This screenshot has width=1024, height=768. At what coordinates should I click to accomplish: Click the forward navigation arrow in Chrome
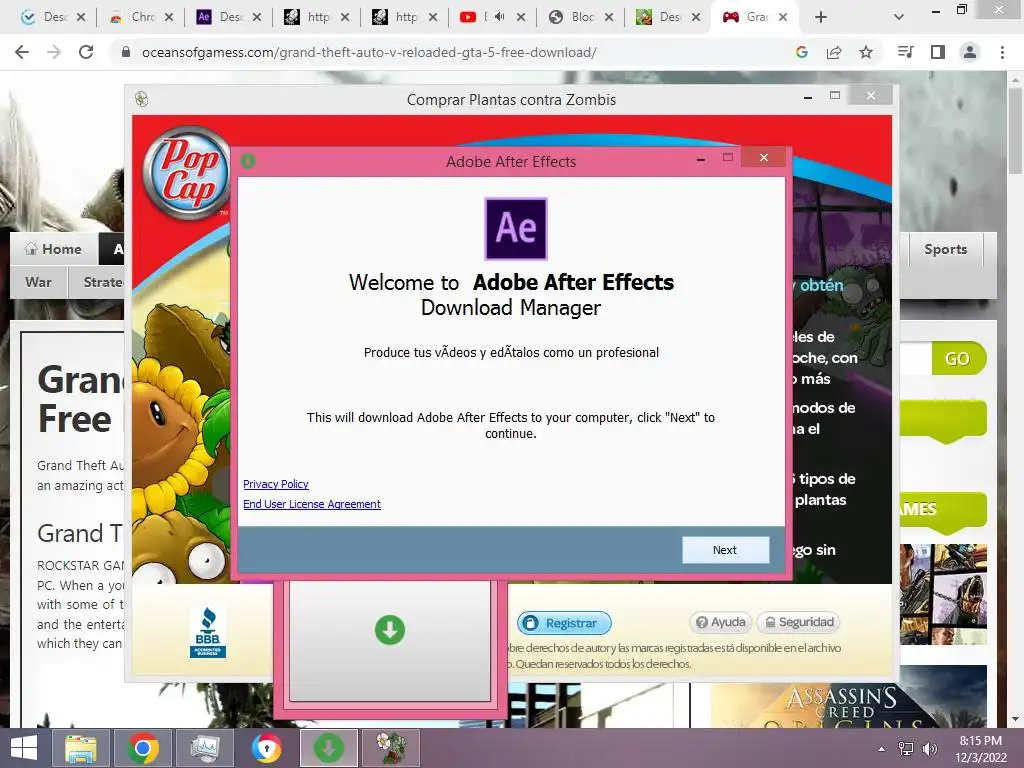[x=54, y=52]
